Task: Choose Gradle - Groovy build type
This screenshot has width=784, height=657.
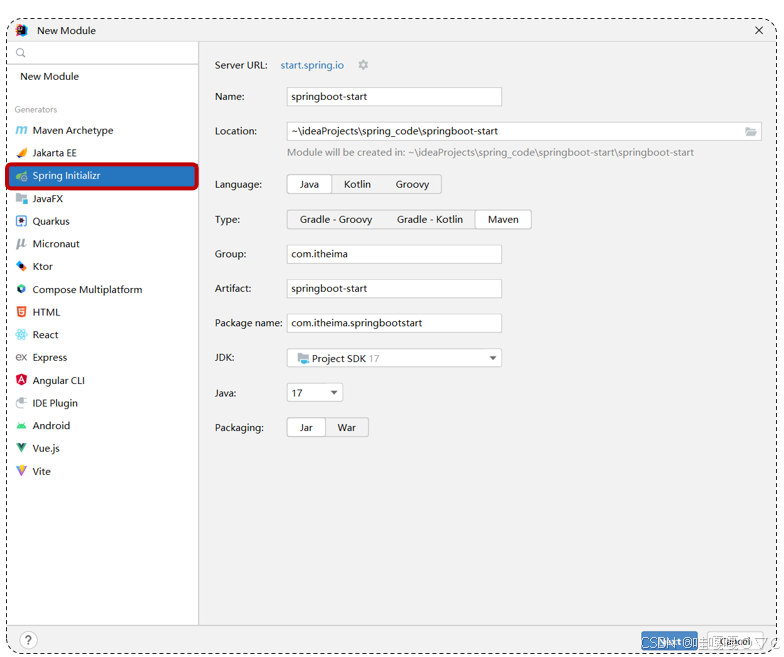Action: click(x=336, y=220)
